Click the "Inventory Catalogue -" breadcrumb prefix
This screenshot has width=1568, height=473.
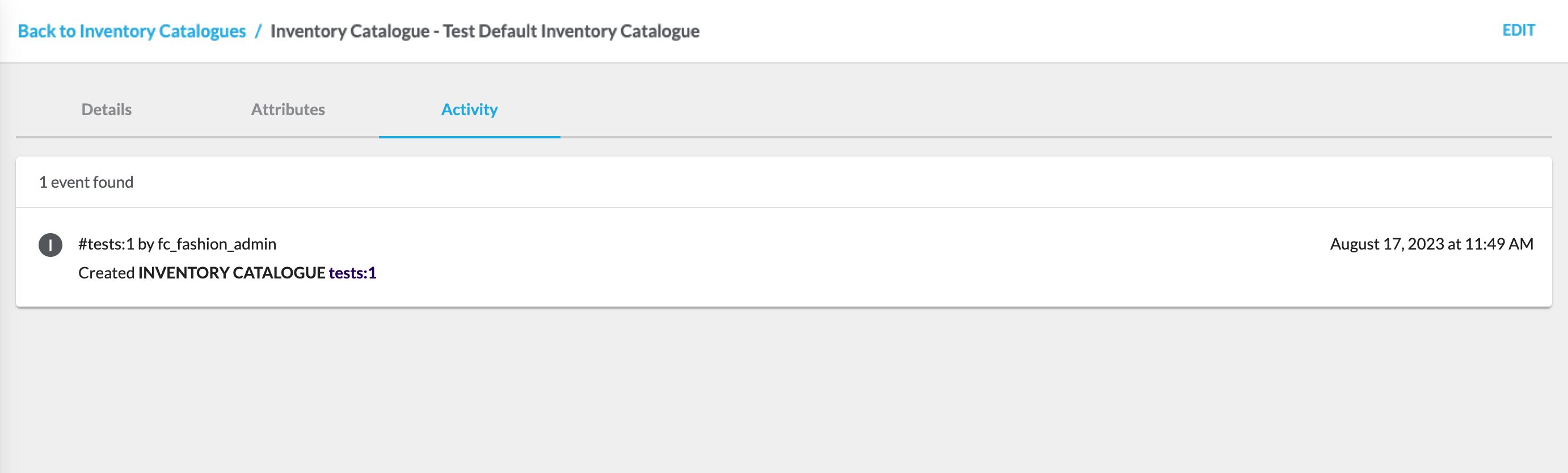click(354, 31)
